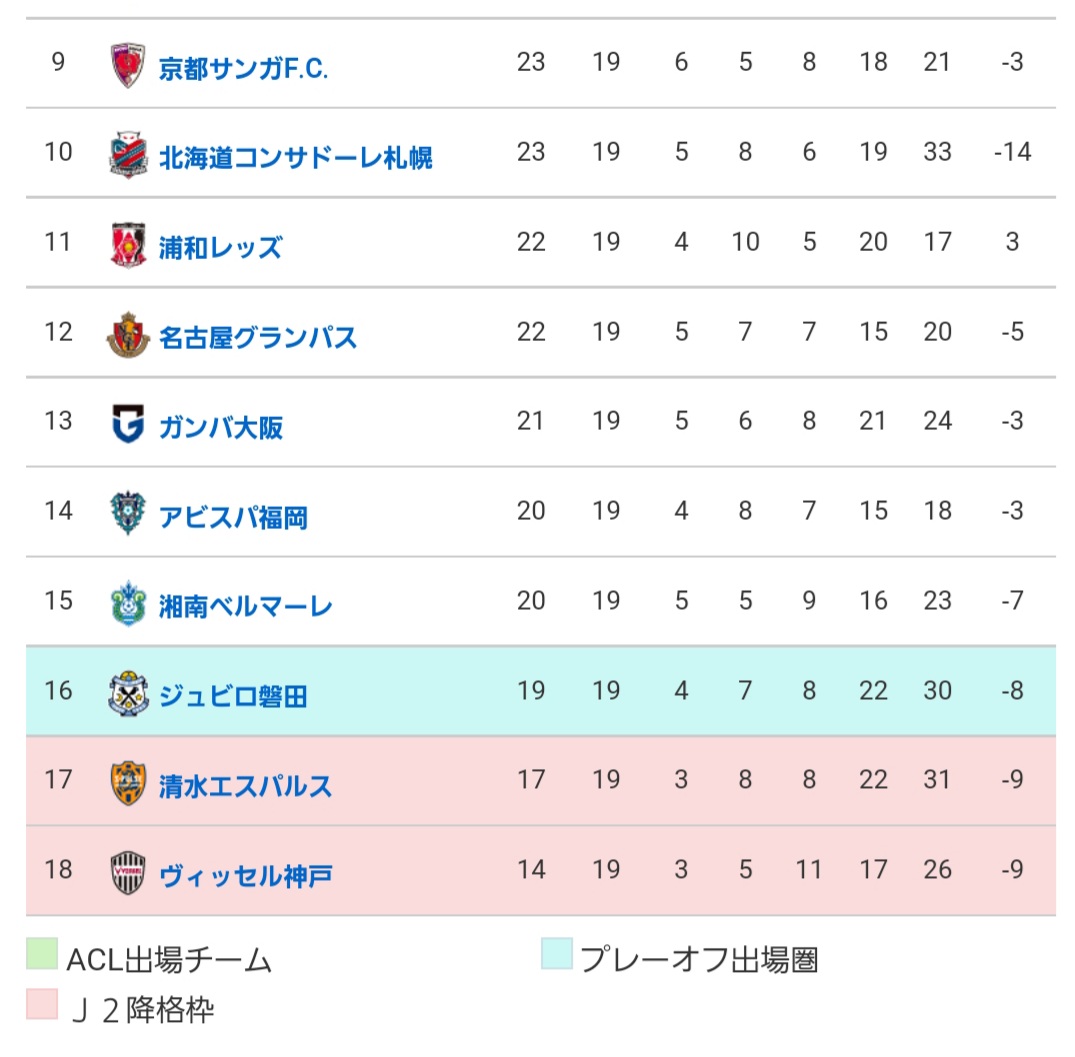Click the Shonan Bellmare crest icon
The height and width of the screenshot is (1057, 1075).
coord(128,604)
